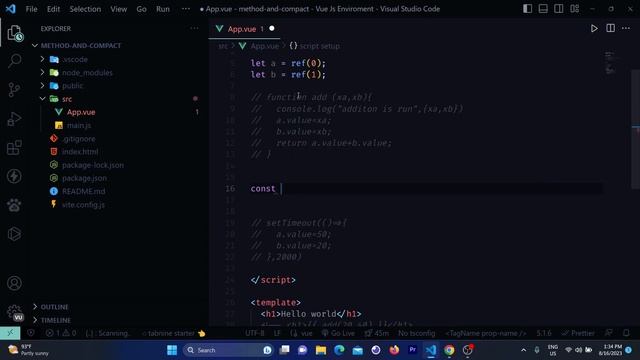Split the editor to the right
Screen dimensions: 640x360
[x=611, y=28]
